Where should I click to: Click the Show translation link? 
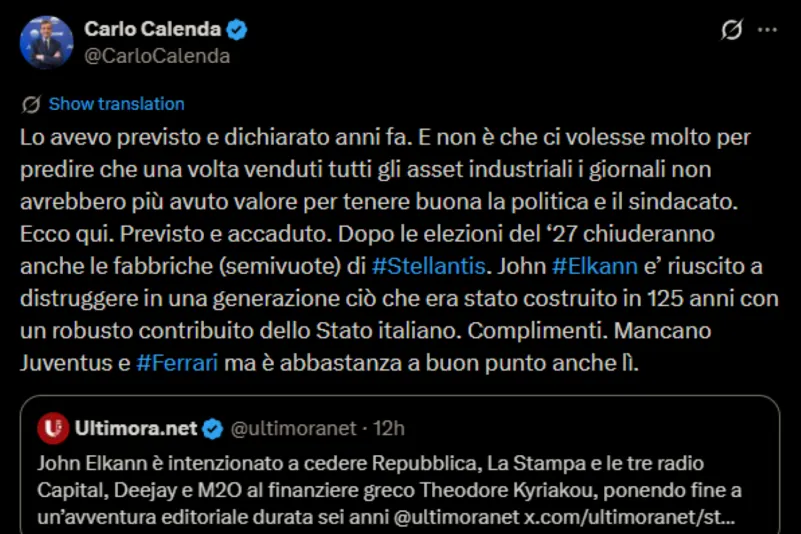[x=116, y=104]
